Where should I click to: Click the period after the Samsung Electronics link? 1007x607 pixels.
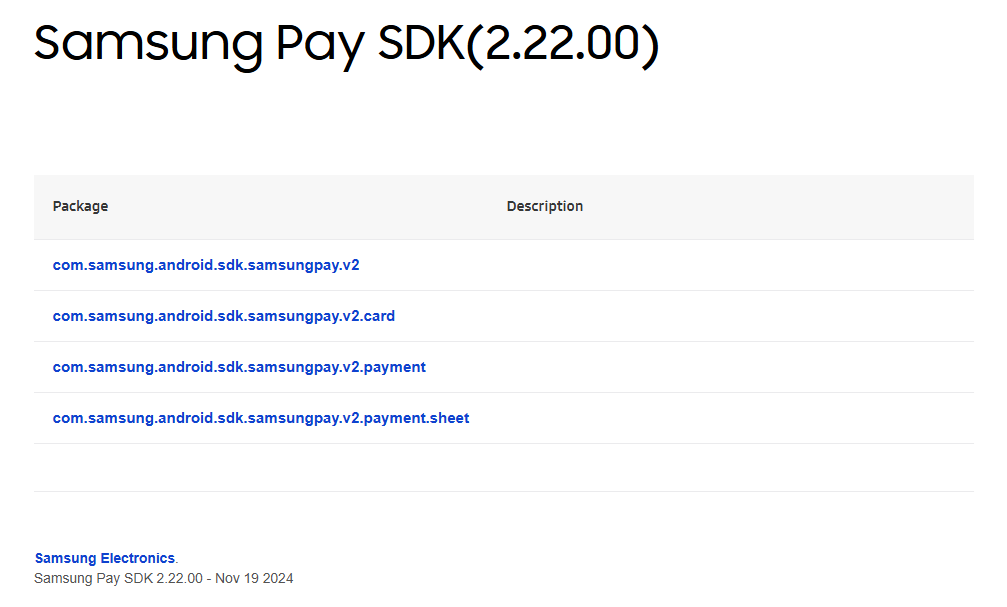click(177, 560)
